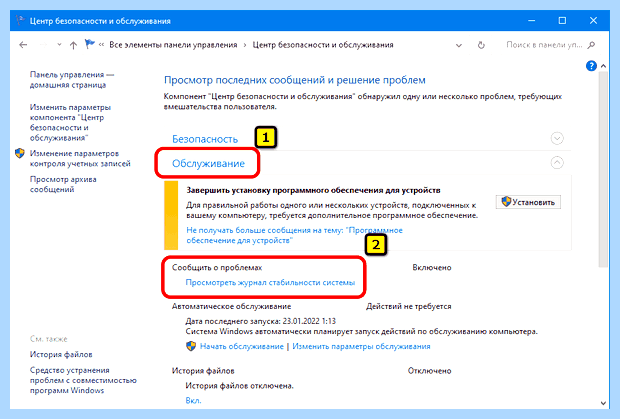Open 'Панель управления — домашняя страница'
Screen dimensions: 620x419
[72, 79]
